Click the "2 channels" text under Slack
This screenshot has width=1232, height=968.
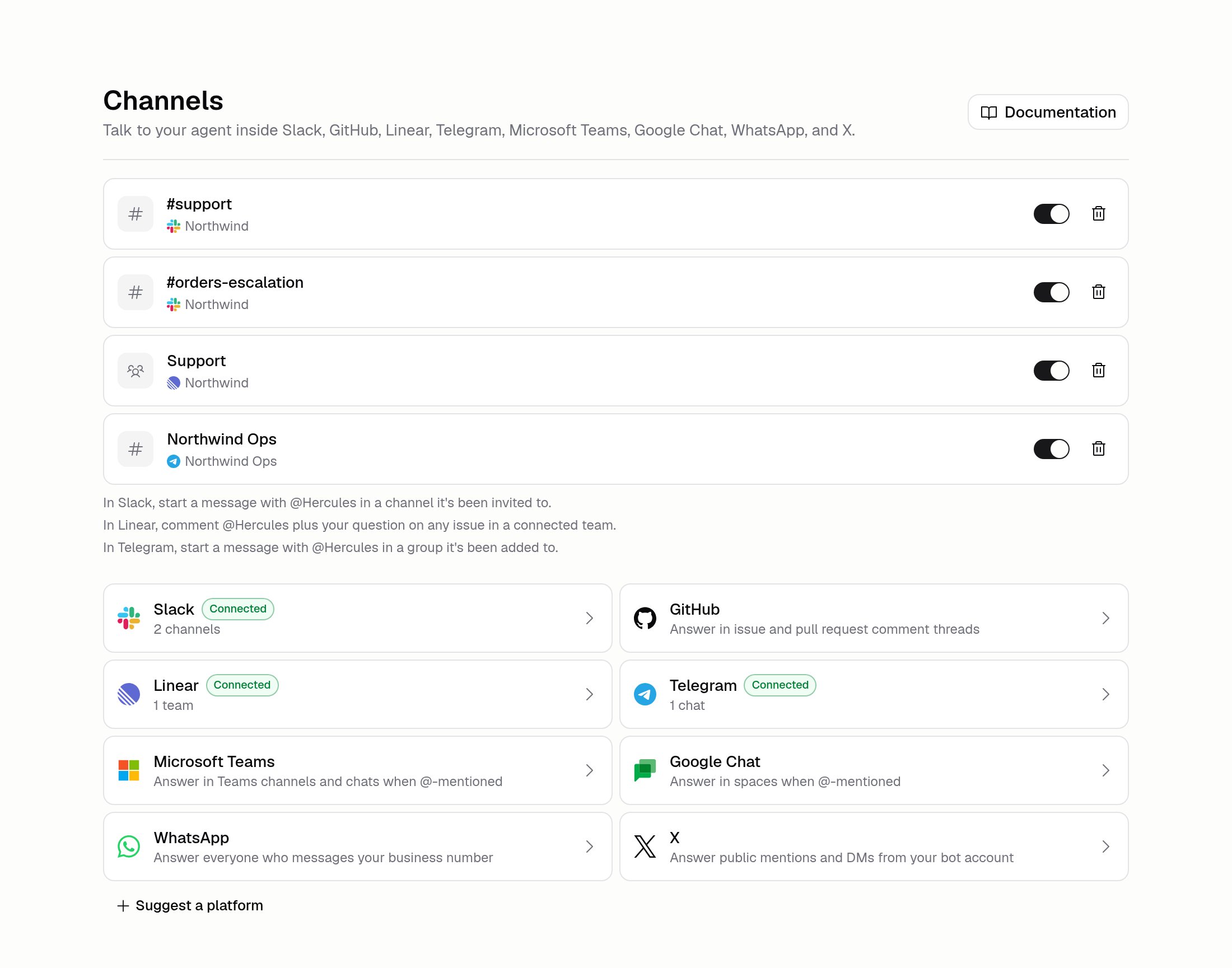coord(186,629)
